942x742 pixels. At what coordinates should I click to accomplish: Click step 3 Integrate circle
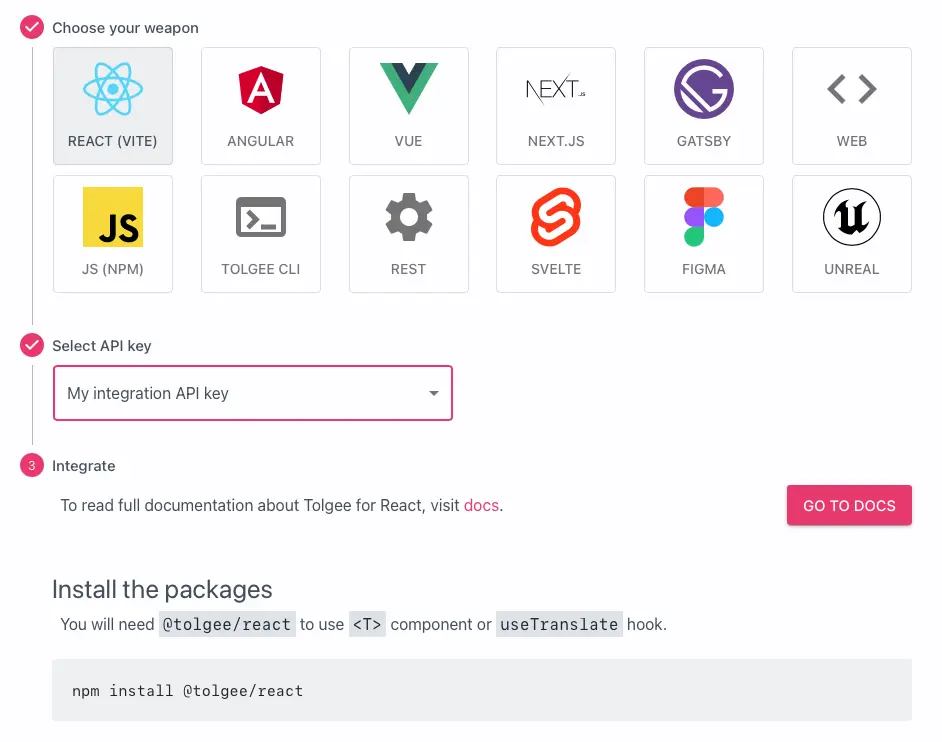(x=32, y=466)
